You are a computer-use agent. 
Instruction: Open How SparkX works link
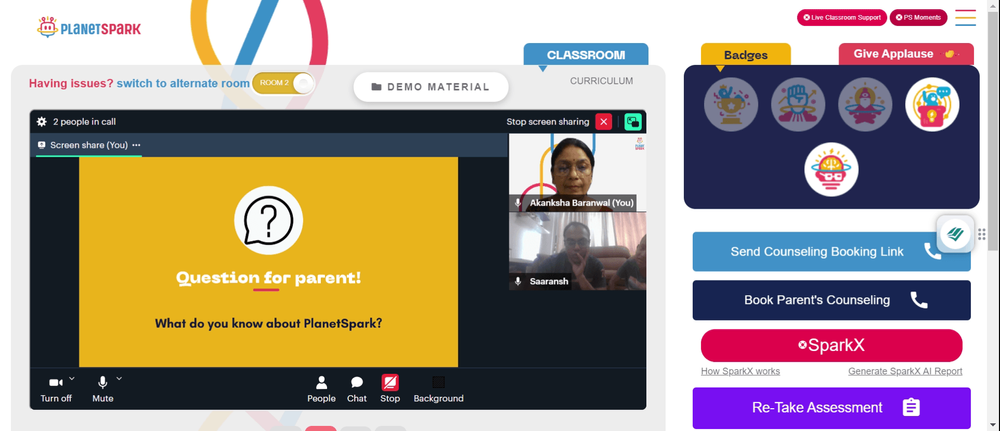[x=740, y=372]
